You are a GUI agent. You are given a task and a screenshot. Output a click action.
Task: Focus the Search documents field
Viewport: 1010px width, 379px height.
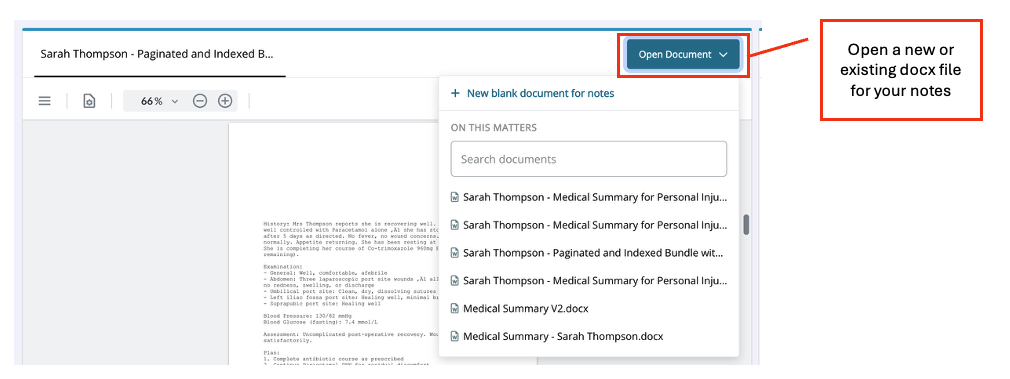point(589,159)
